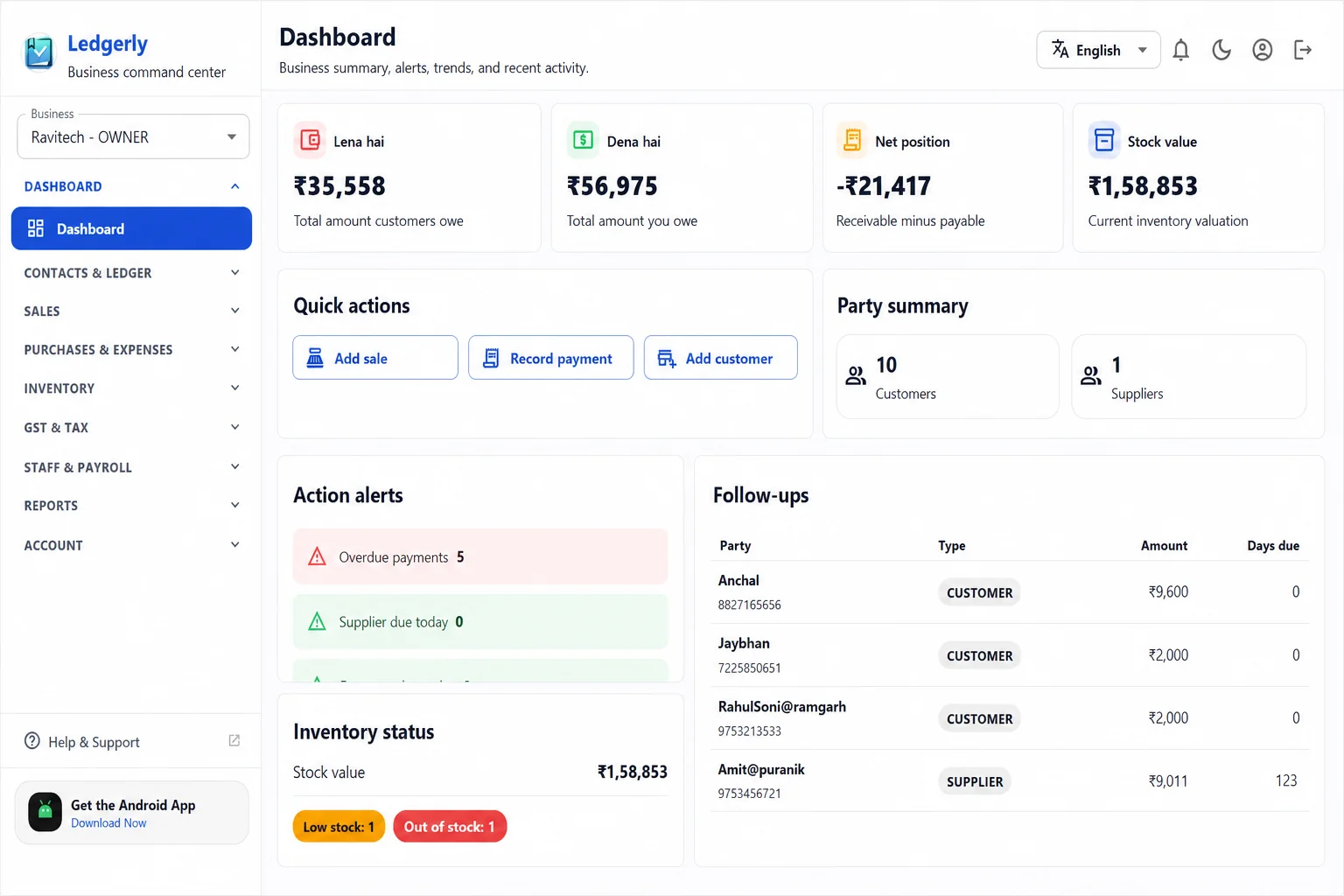This screenshot has width=1344, height=896.
Task: Click the Dena hai money icon
Action: (x=583, y=140)
